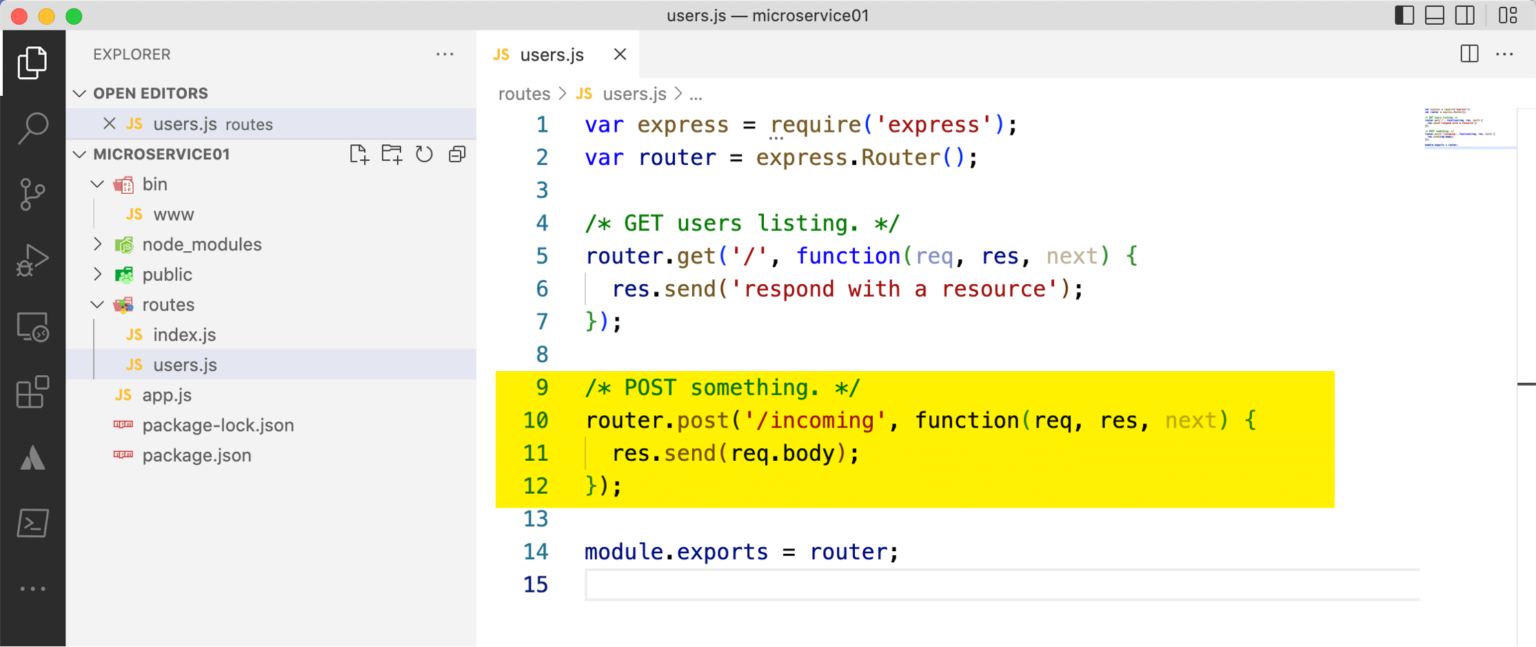Open app.js from the file tree
Viewport: 1536px width, 647px height.
166,395
